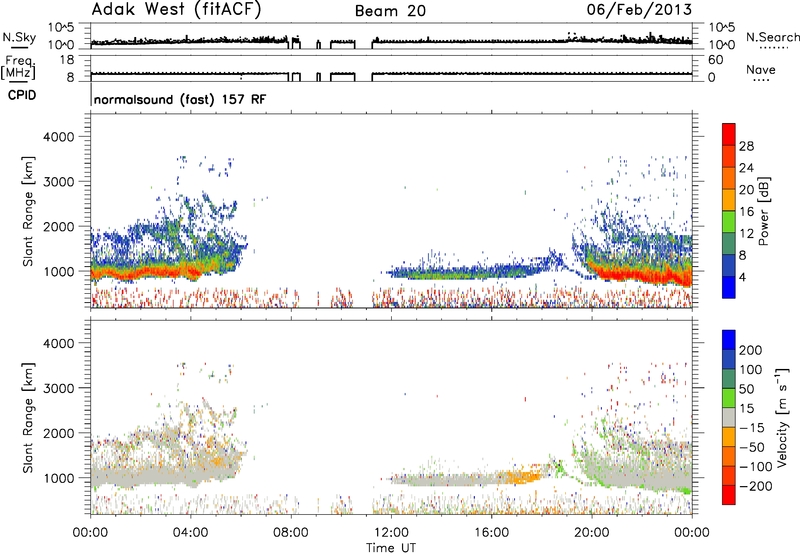This screenshot has height=554, width=800.
Task: Click the "12:00" time tick label
Action: (x=391, y=533)
